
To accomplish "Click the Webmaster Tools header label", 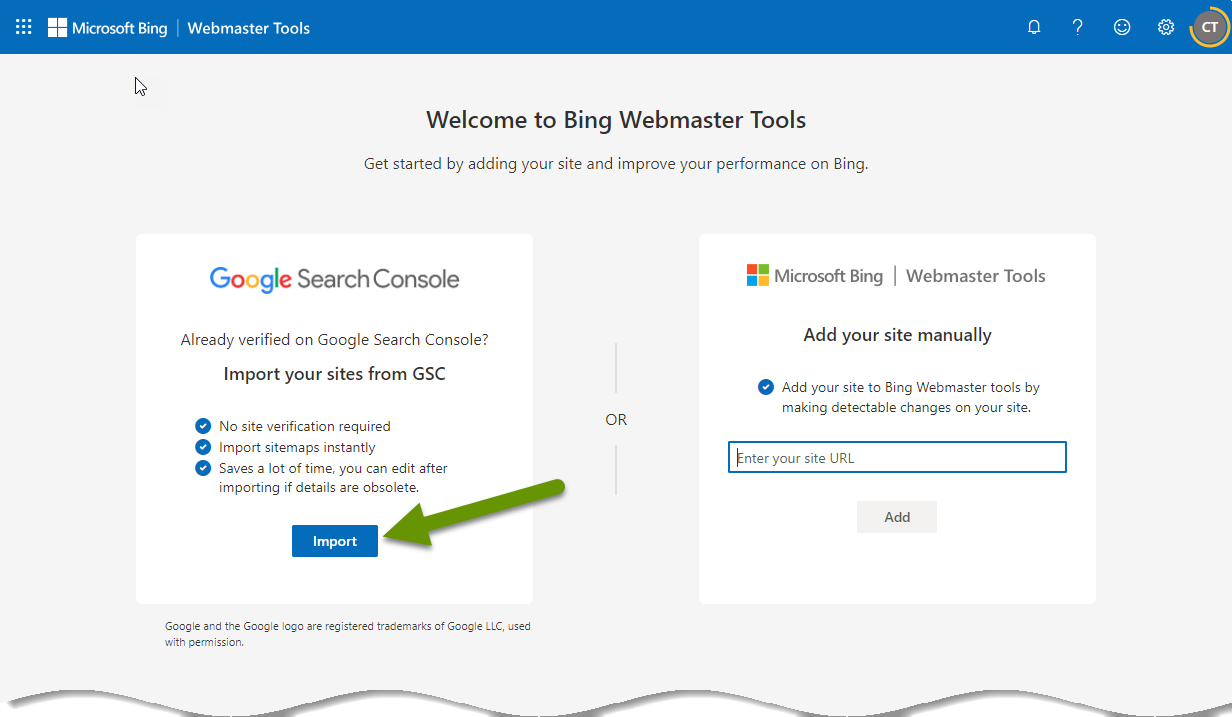I will tap(248, 28).
